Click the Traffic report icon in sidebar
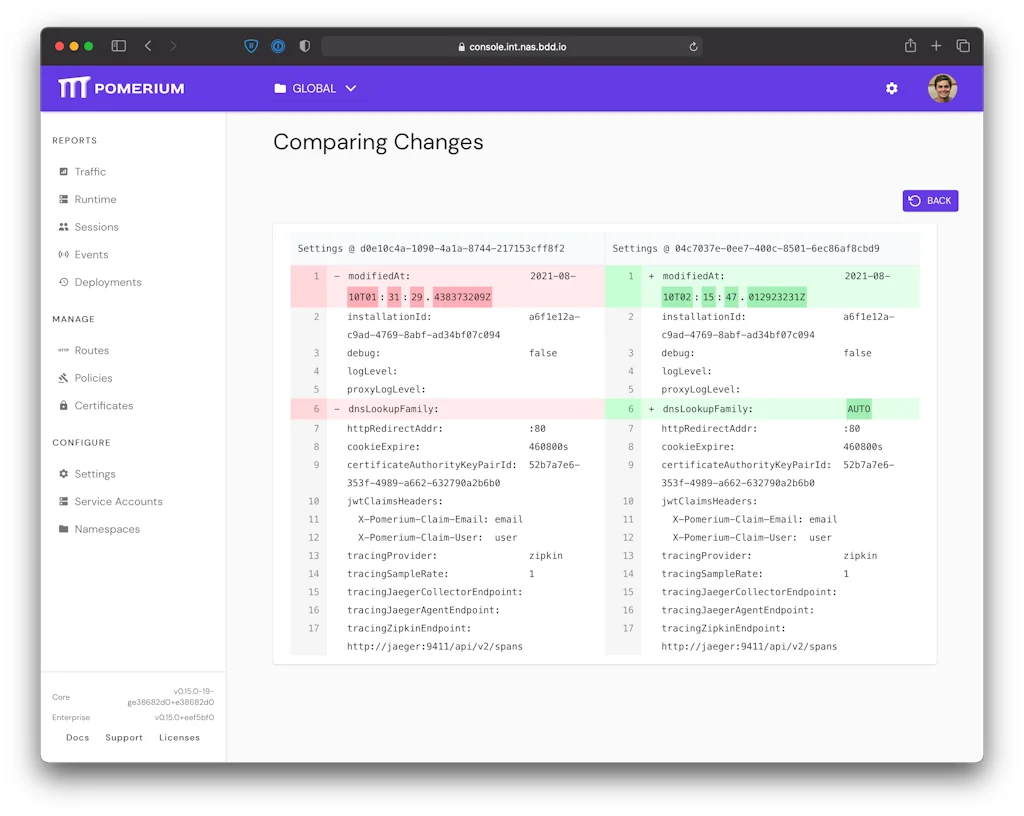Screen dimensions: 1024x816 [x=64, y=172]
